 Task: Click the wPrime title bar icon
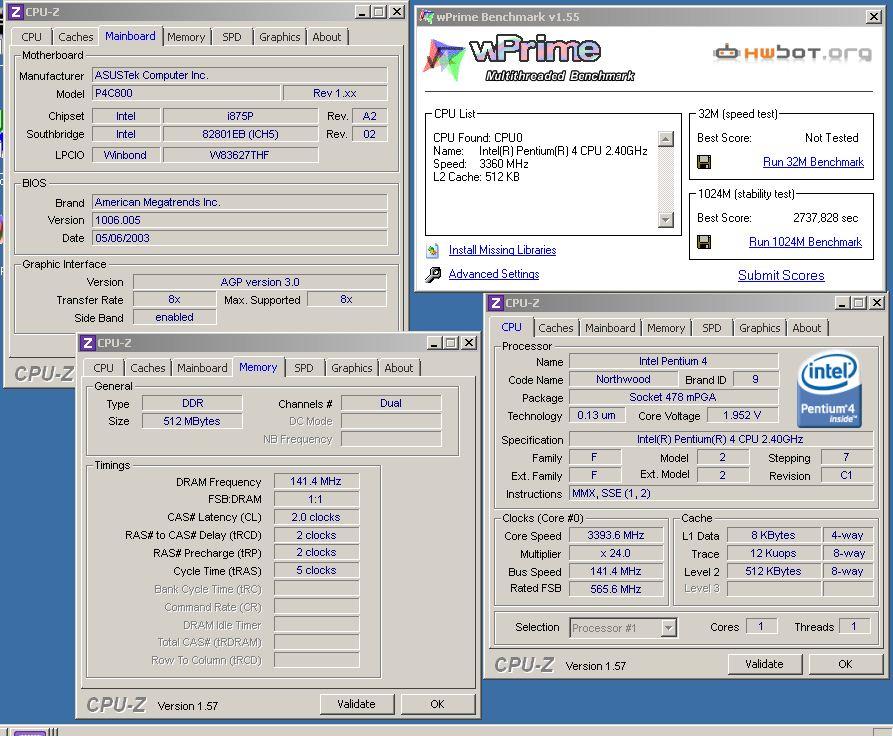(x=426, y=17)
